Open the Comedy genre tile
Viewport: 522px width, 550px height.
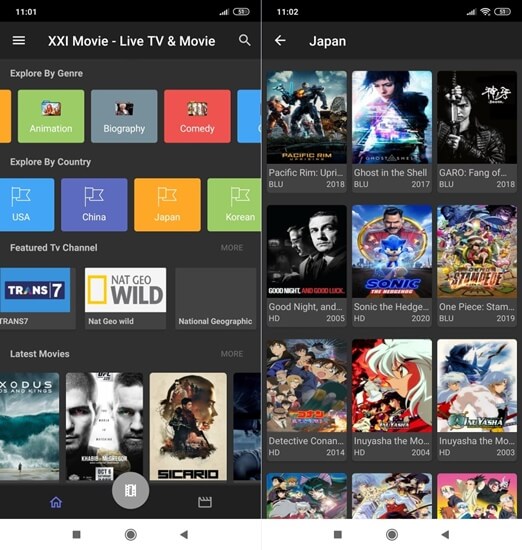point(197,116)
